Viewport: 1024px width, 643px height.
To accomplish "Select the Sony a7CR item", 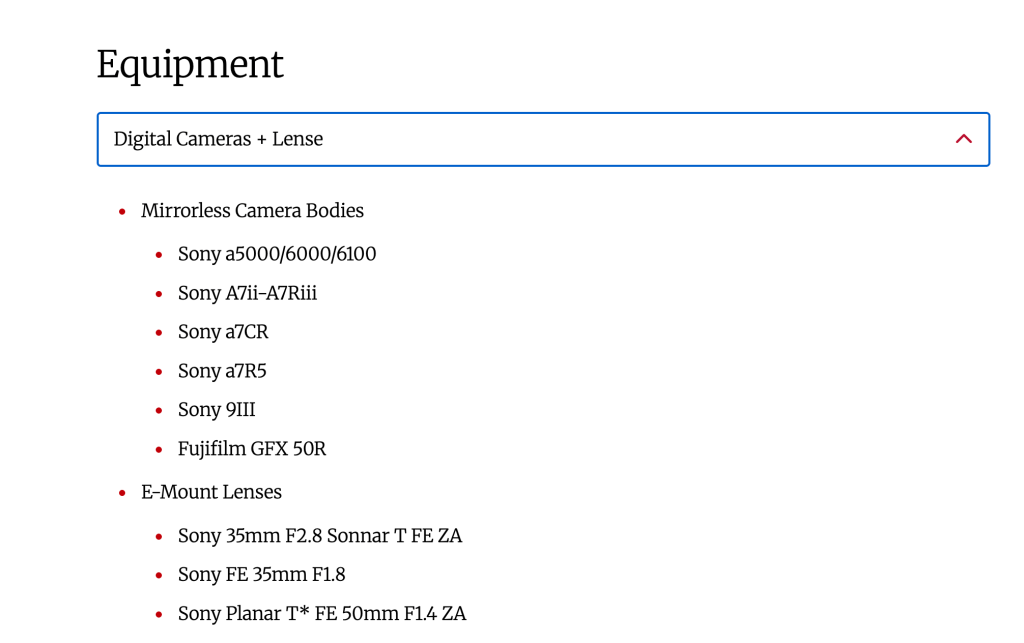I will pos(223,332).
